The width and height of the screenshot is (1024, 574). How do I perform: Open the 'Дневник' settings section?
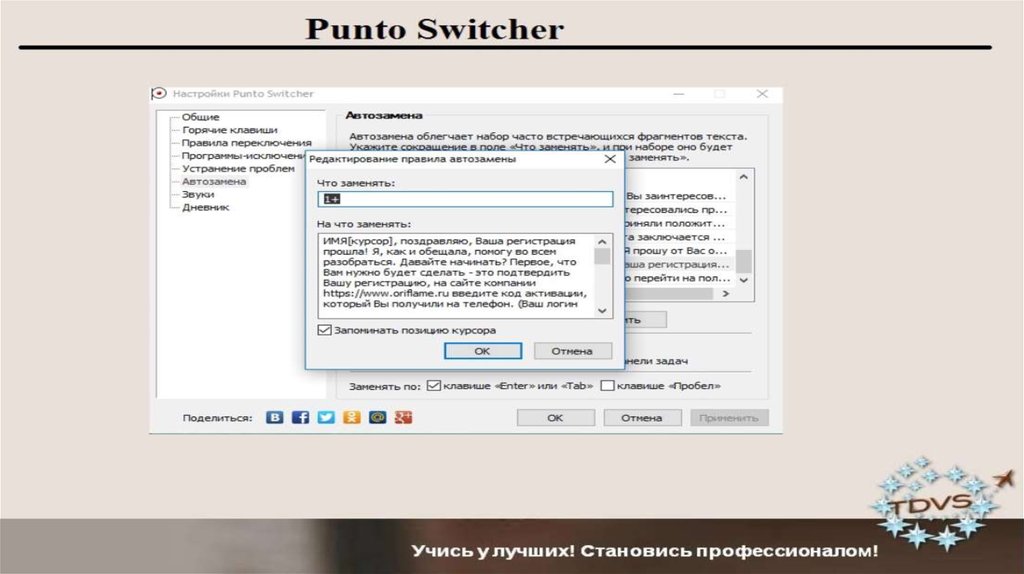pos(205,207)
